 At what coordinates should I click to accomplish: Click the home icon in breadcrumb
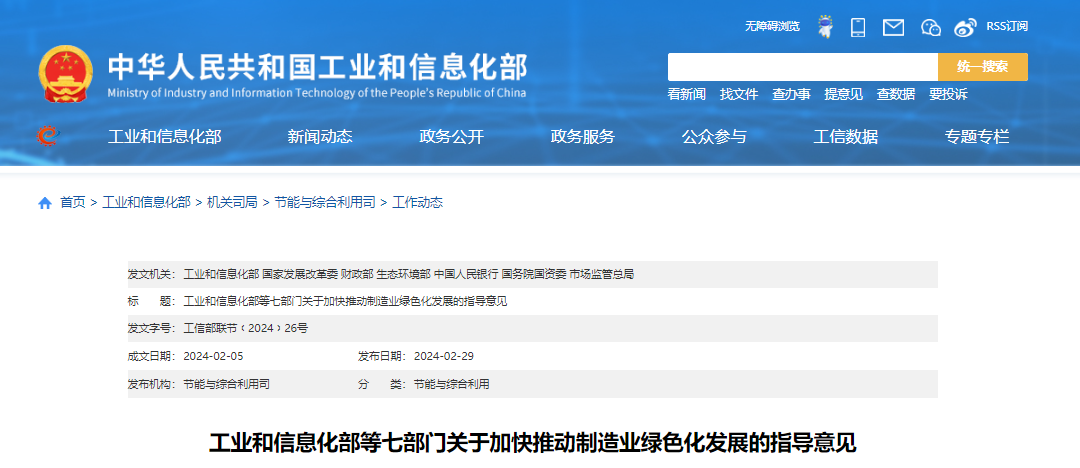[45, 203]
